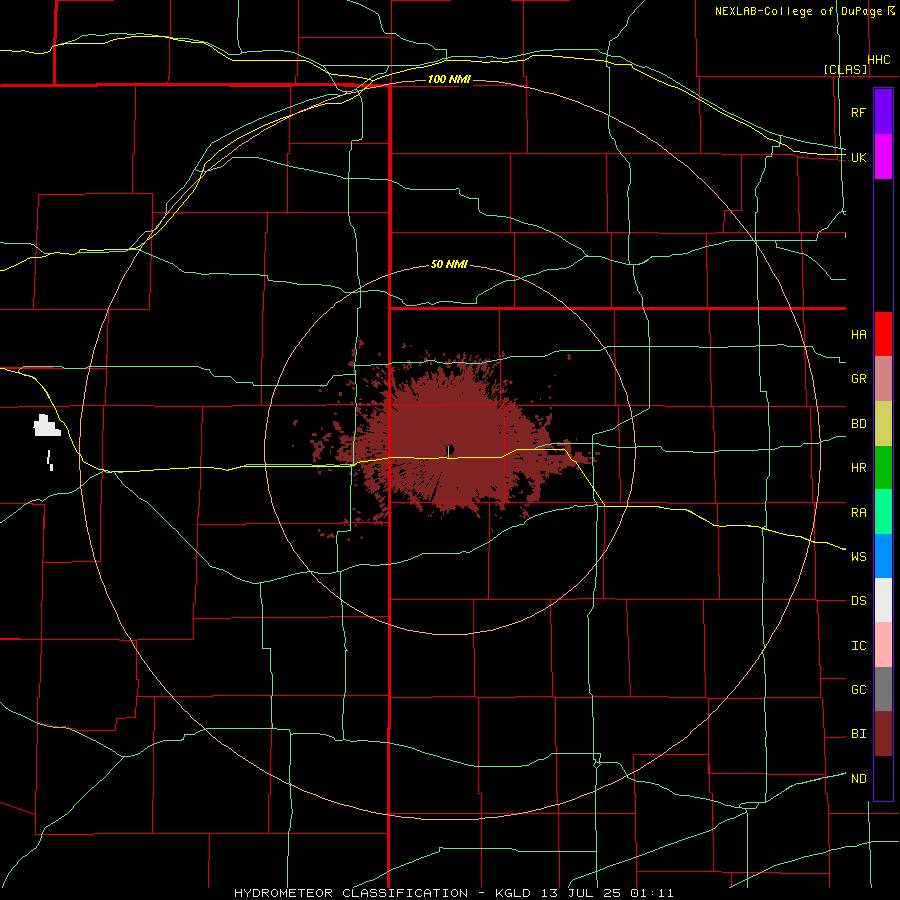This screenshot has width=900, height=900.
Task: Click the white dry snow echo patch
Action: point(47,425)
